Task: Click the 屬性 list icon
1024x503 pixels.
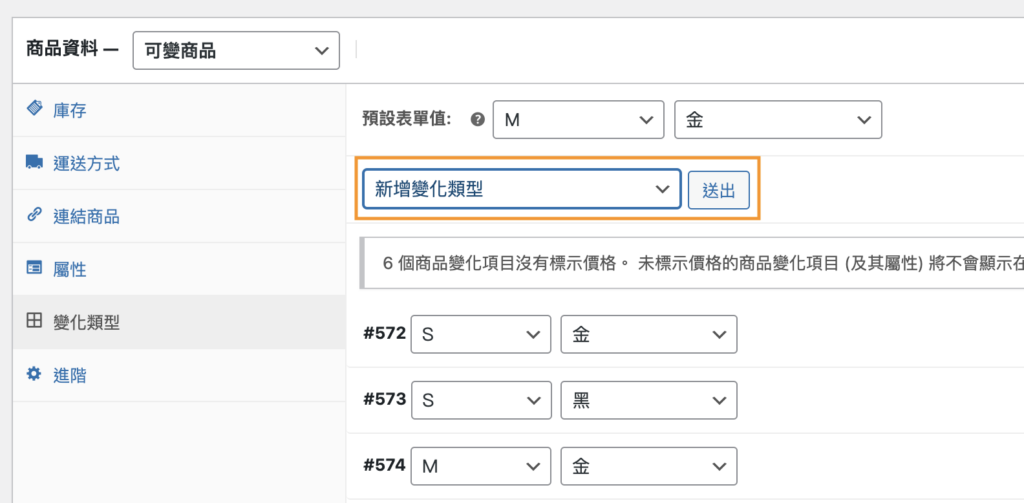Action: tap(34, 268)
